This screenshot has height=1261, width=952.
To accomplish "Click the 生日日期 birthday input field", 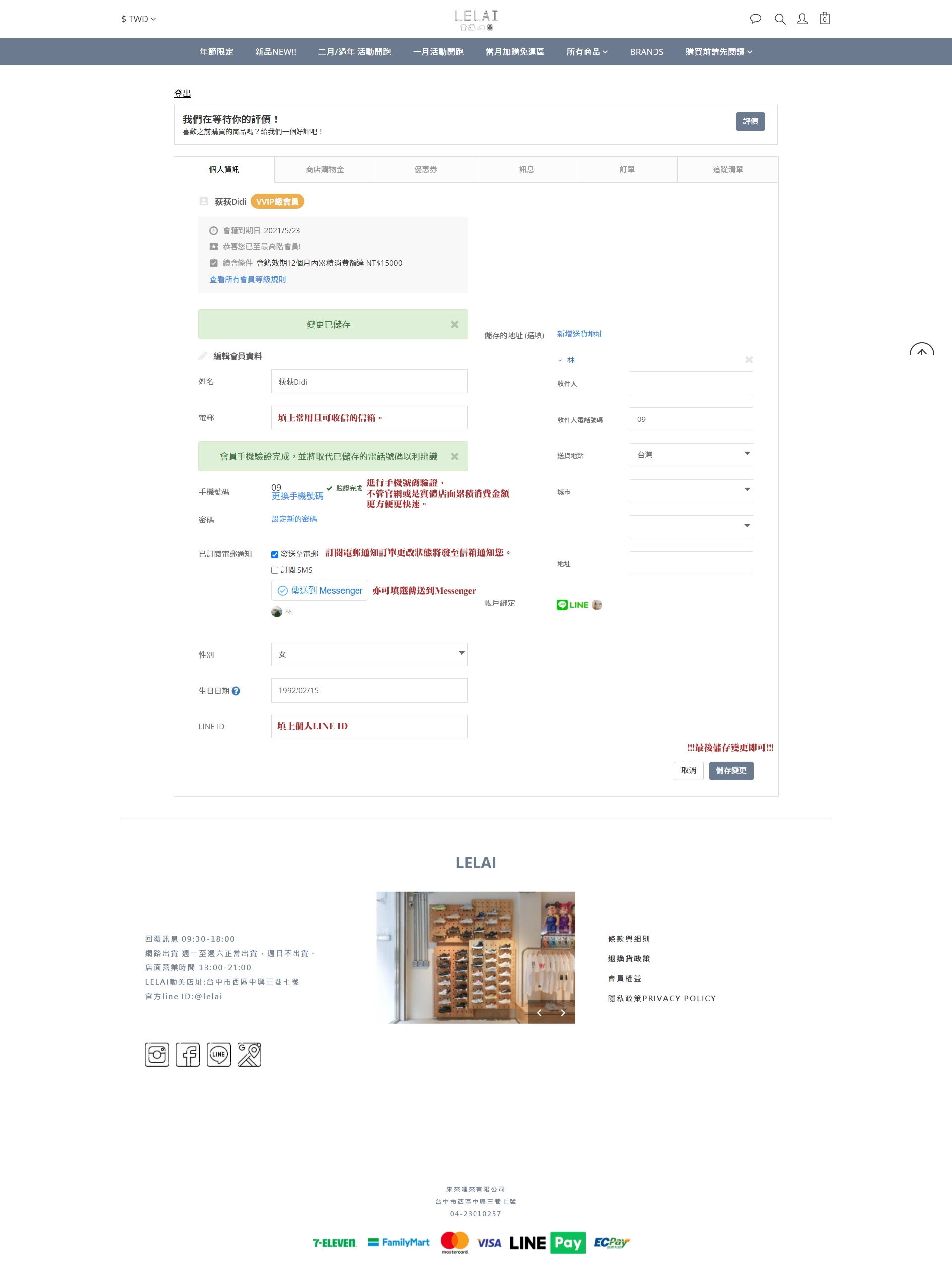I will tap(369, 690).
